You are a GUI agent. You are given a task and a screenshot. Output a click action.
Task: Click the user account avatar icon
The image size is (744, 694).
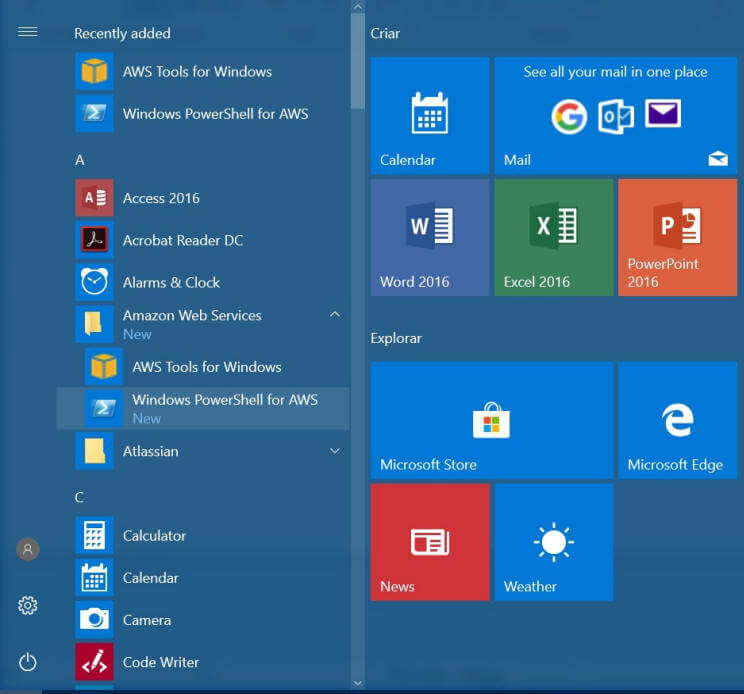pos(28,549)
